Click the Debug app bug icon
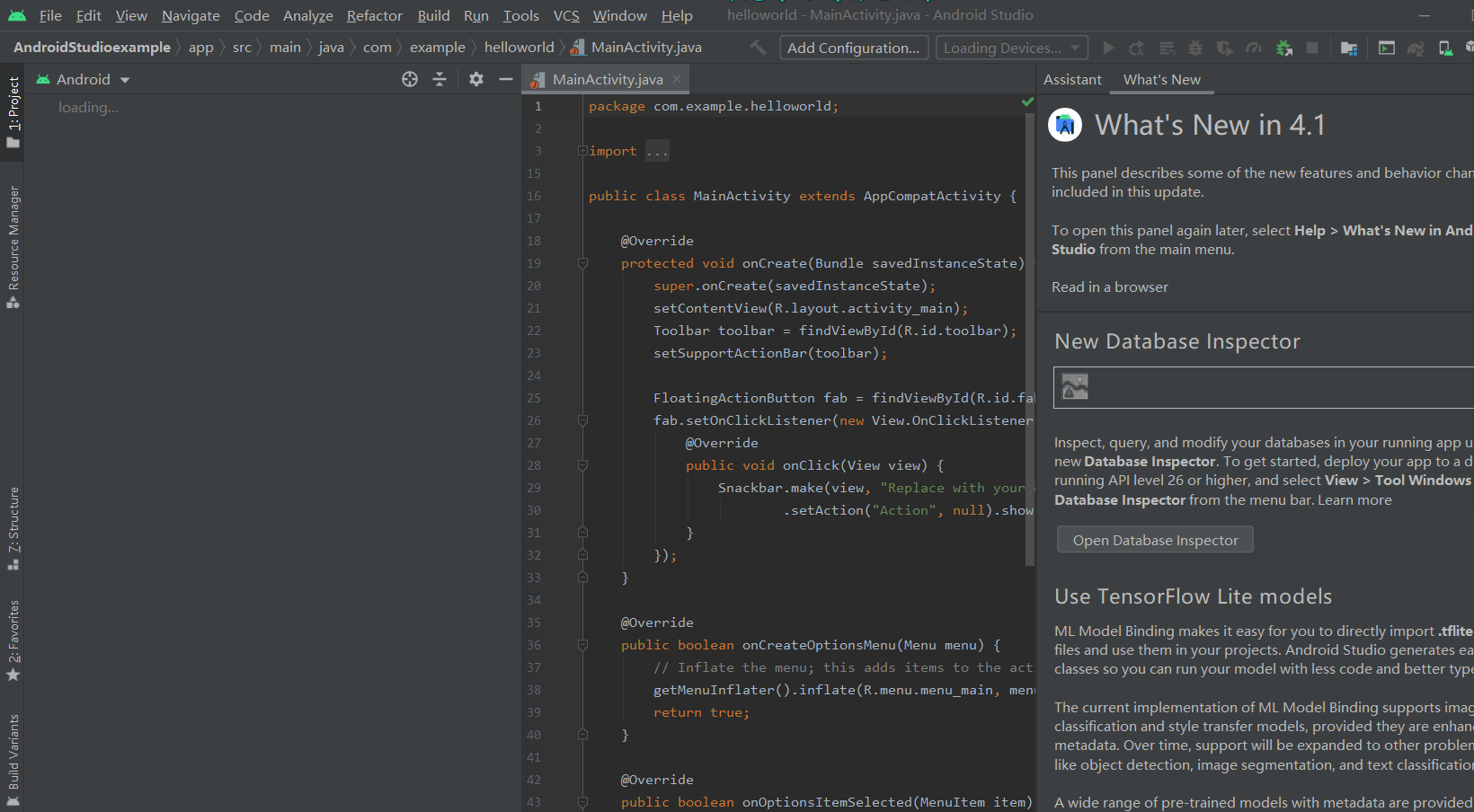This screenshot has width=1474, height=812. pyautogui.click(x=1195, y=48)
